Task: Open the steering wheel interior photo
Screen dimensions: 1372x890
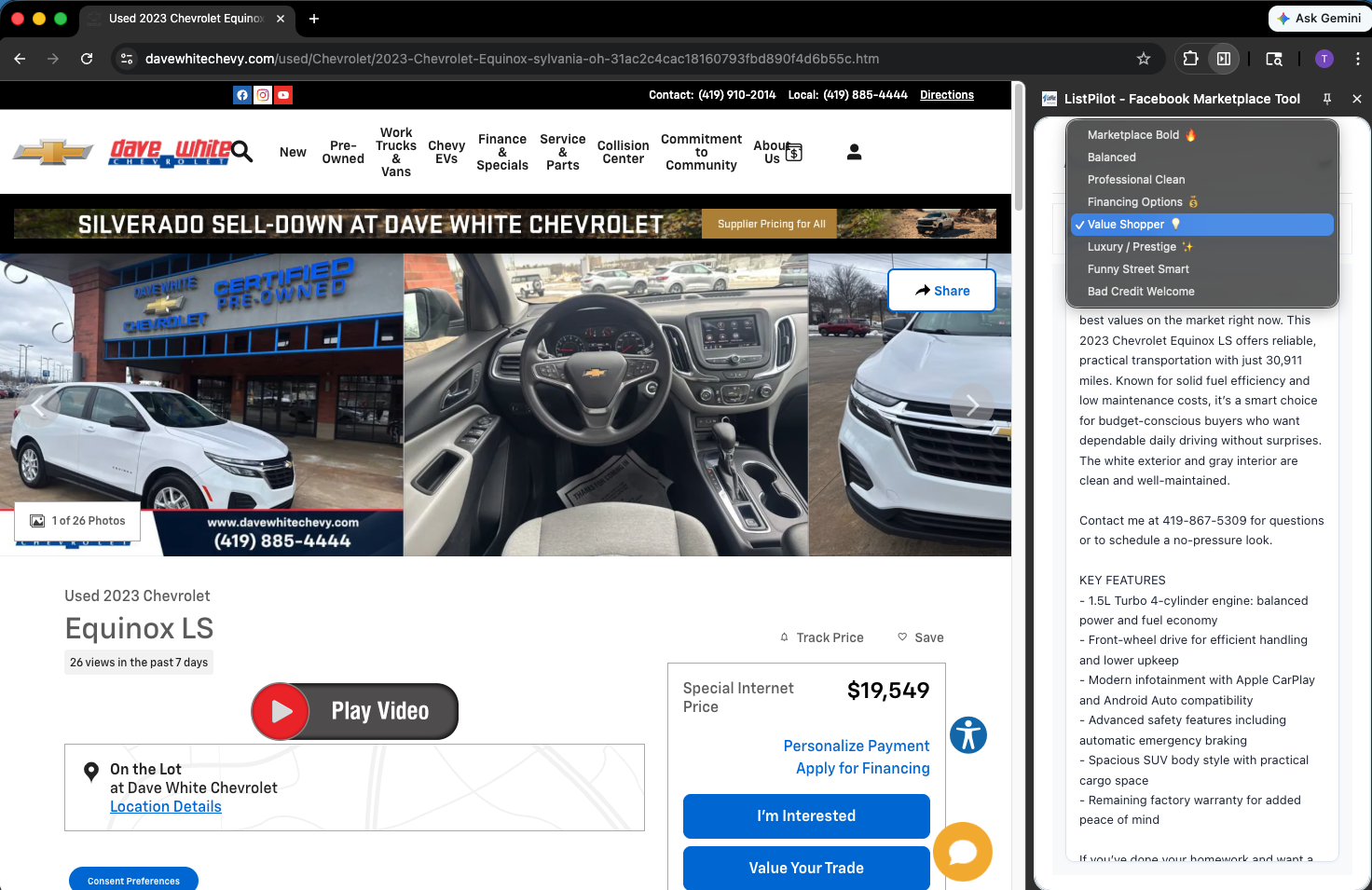Action: 606,405
